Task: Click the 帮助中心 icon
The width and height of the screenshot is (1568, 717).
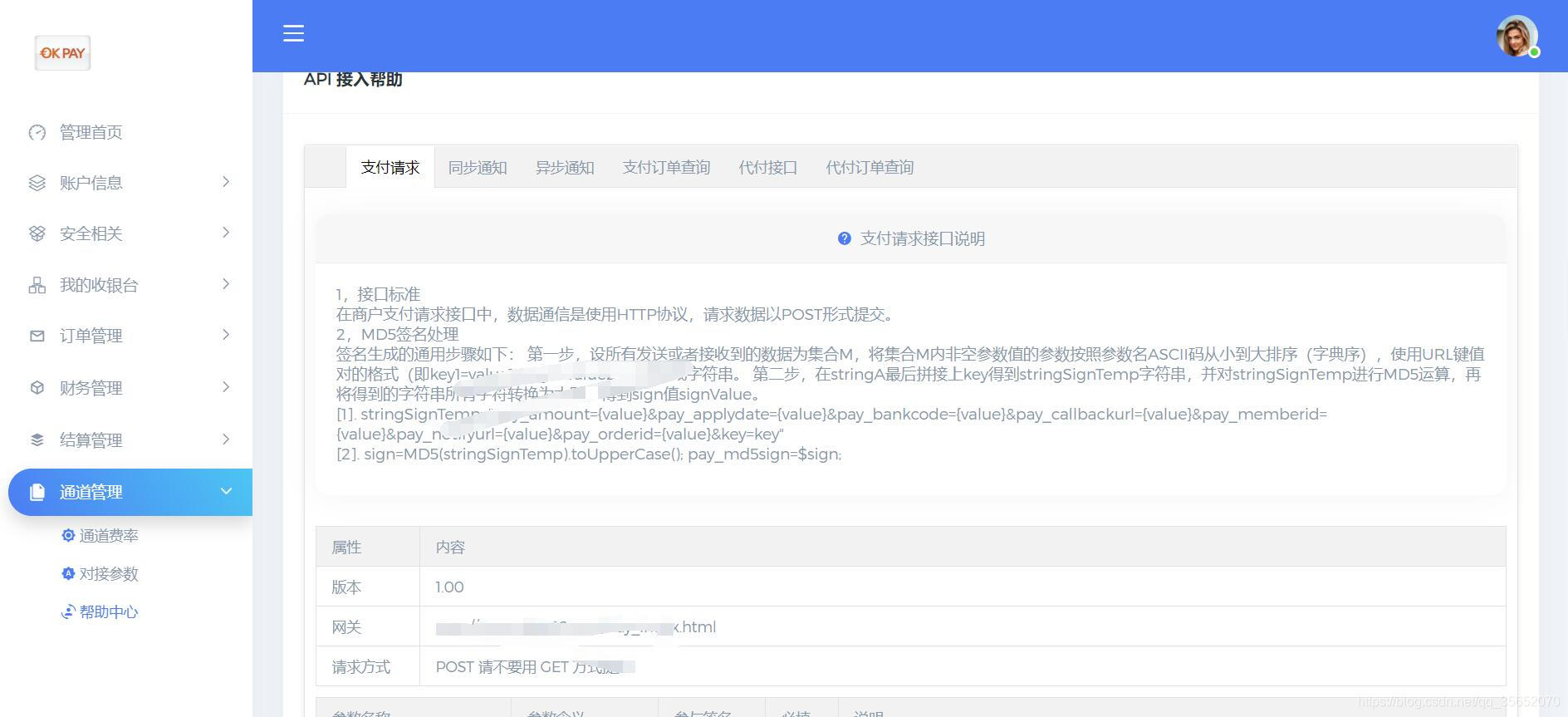Action: tap(68, 611)
